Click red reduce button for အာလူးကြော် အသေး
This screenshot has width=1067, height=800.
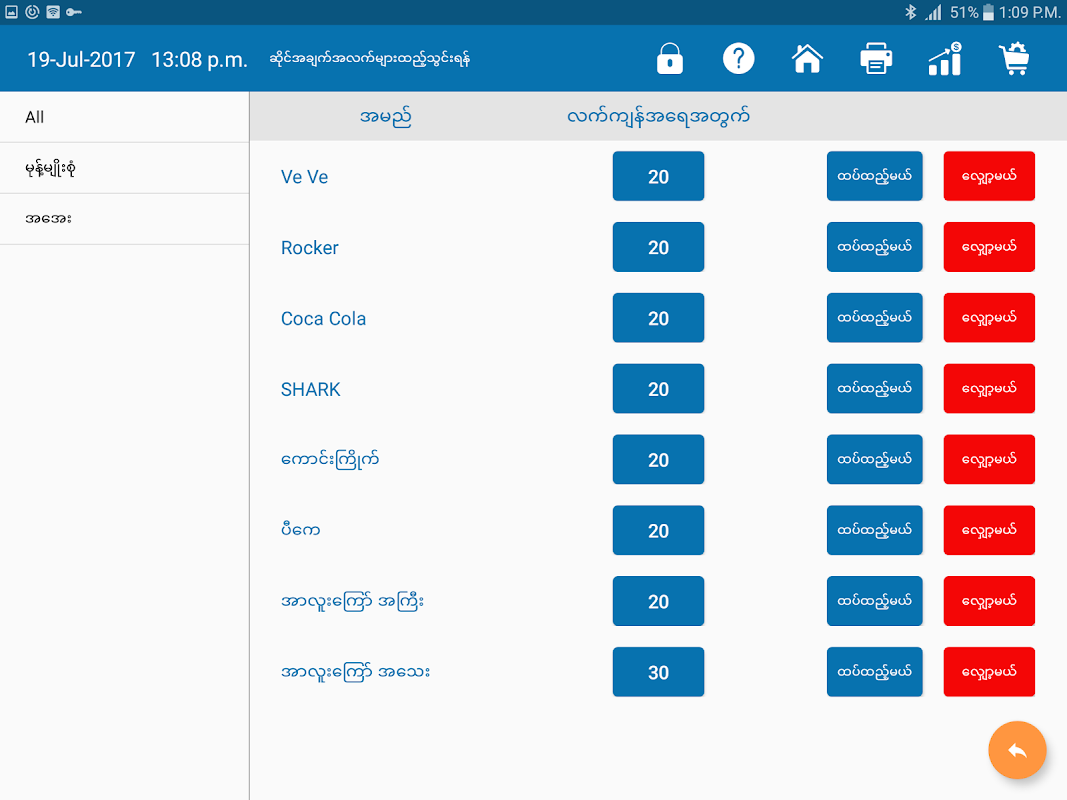point(989,671)
